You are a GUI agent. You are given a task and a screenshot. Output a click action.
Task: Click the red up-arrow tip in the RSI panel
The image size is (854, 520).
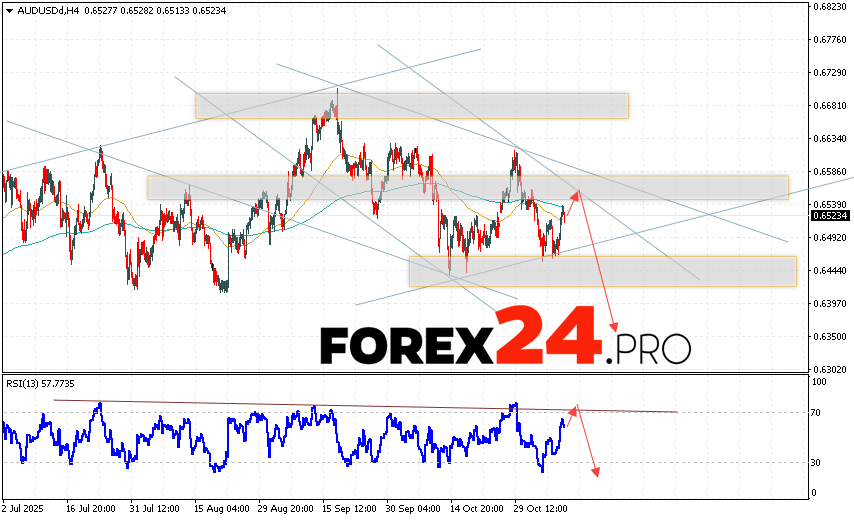pyautogui.click(x=574, y=408)
